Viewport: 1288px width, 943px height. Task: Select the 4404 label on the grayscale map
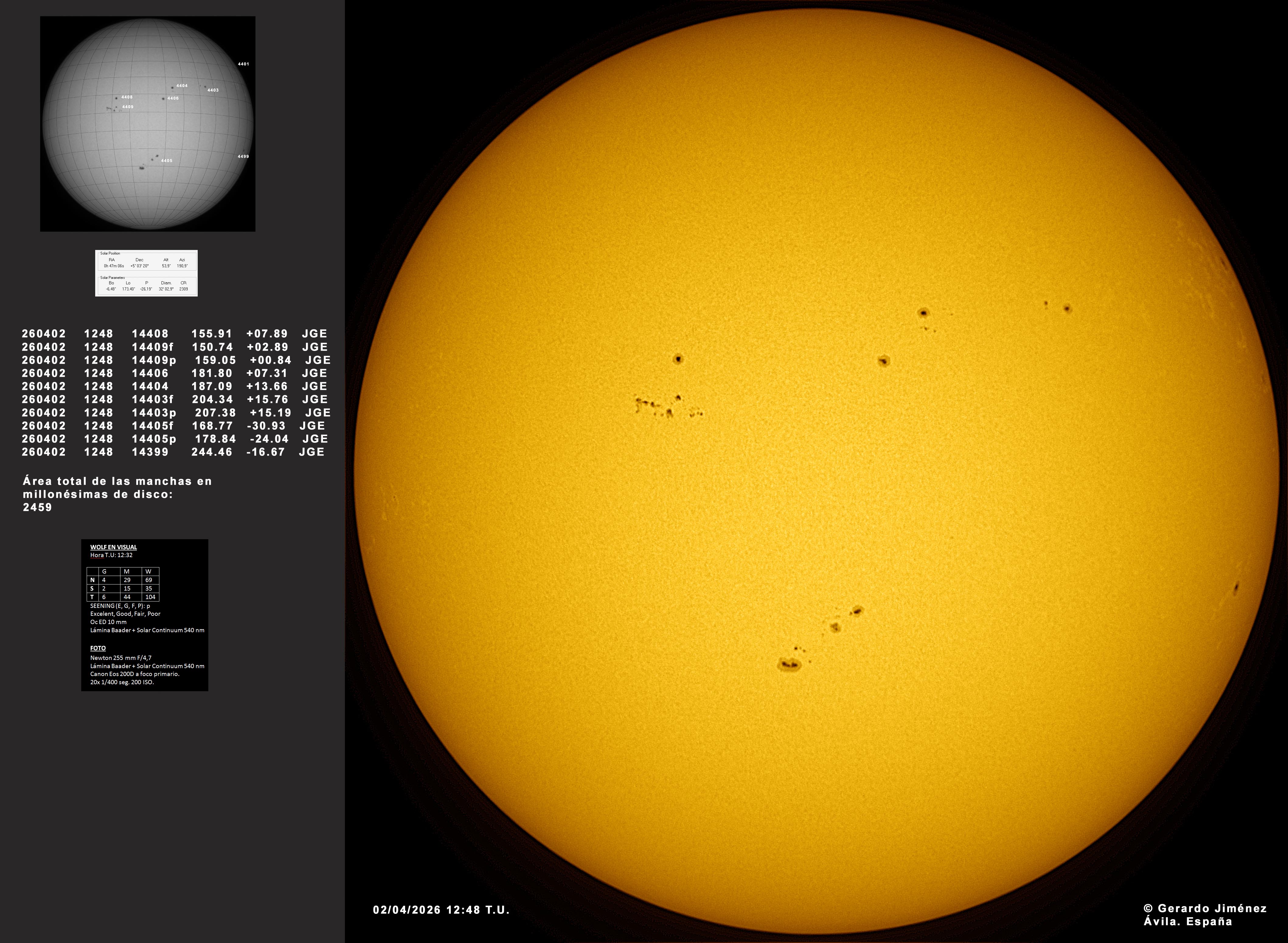182,86
